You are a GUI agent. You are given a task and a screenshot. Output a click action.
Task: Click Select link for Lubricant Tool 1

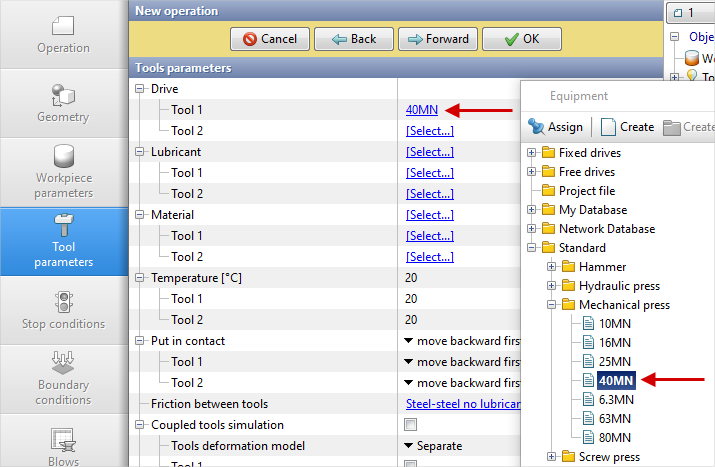[429, 173]
